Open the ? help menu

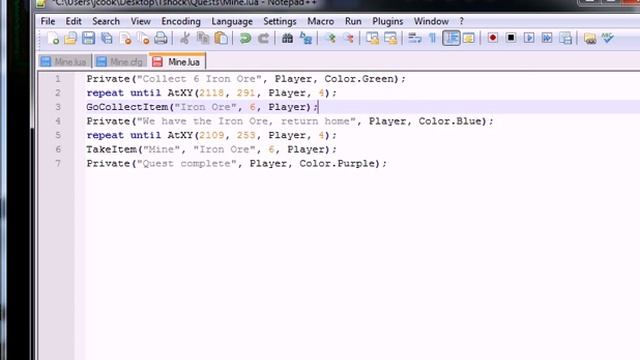[461, 21]
